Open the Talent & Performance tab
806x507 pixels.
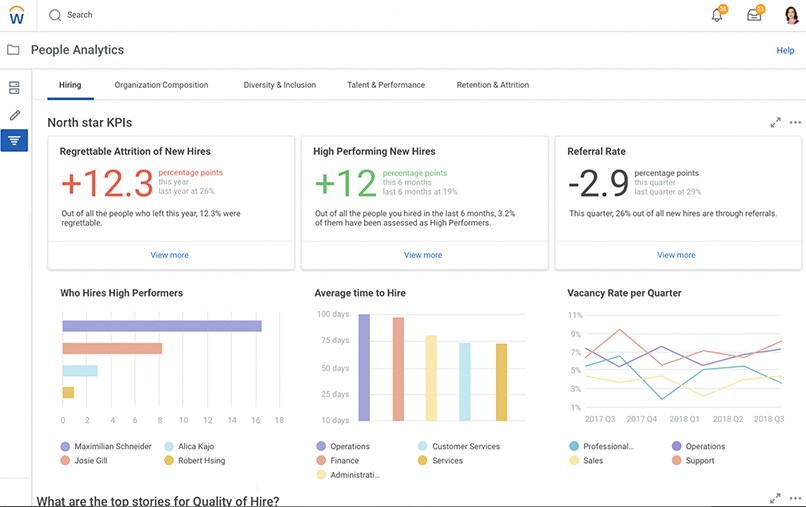tap(386, 85)
